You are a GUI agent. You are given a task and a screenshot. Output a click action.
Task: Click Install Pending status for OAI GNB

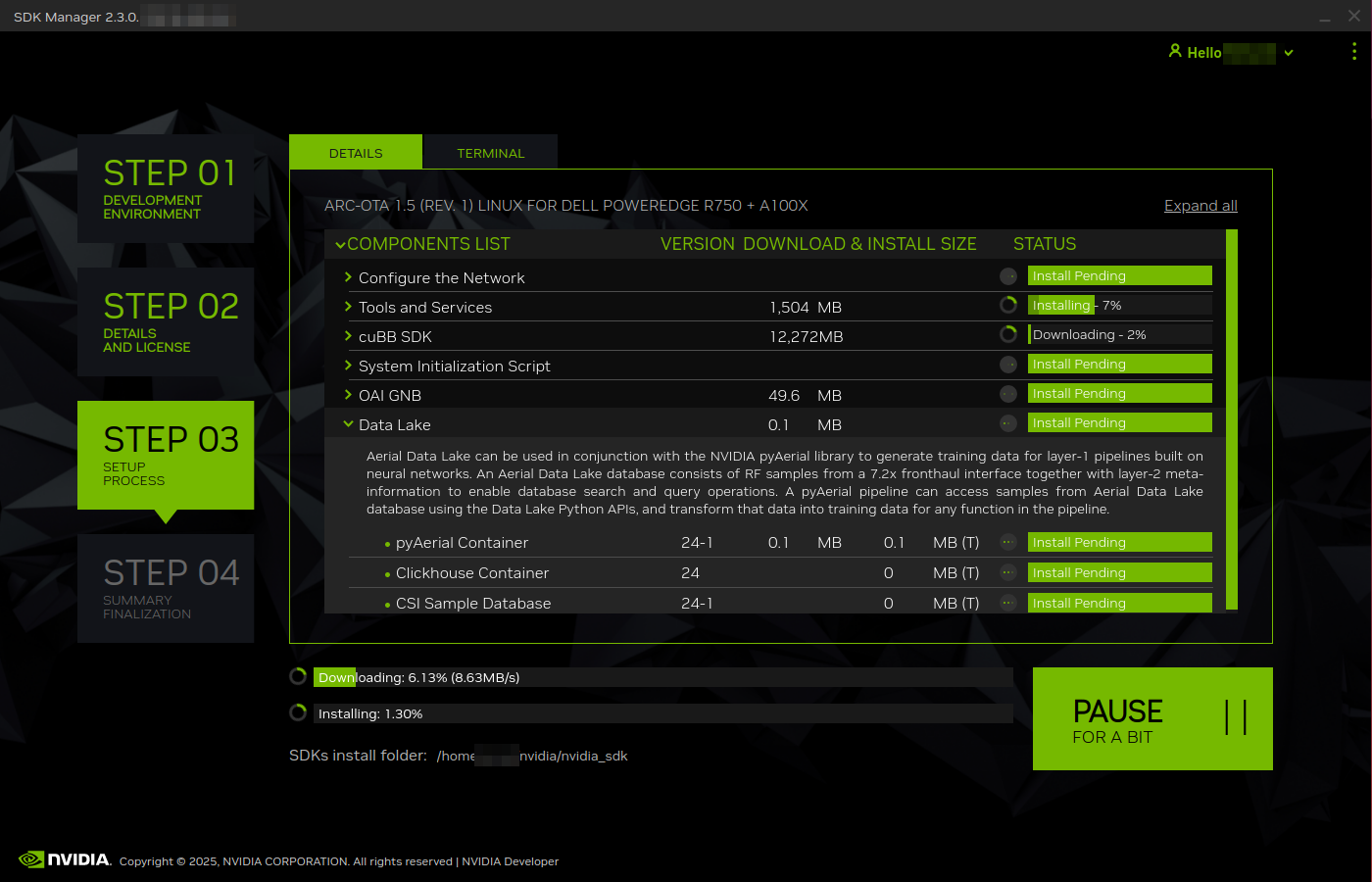coord(1120,393)
